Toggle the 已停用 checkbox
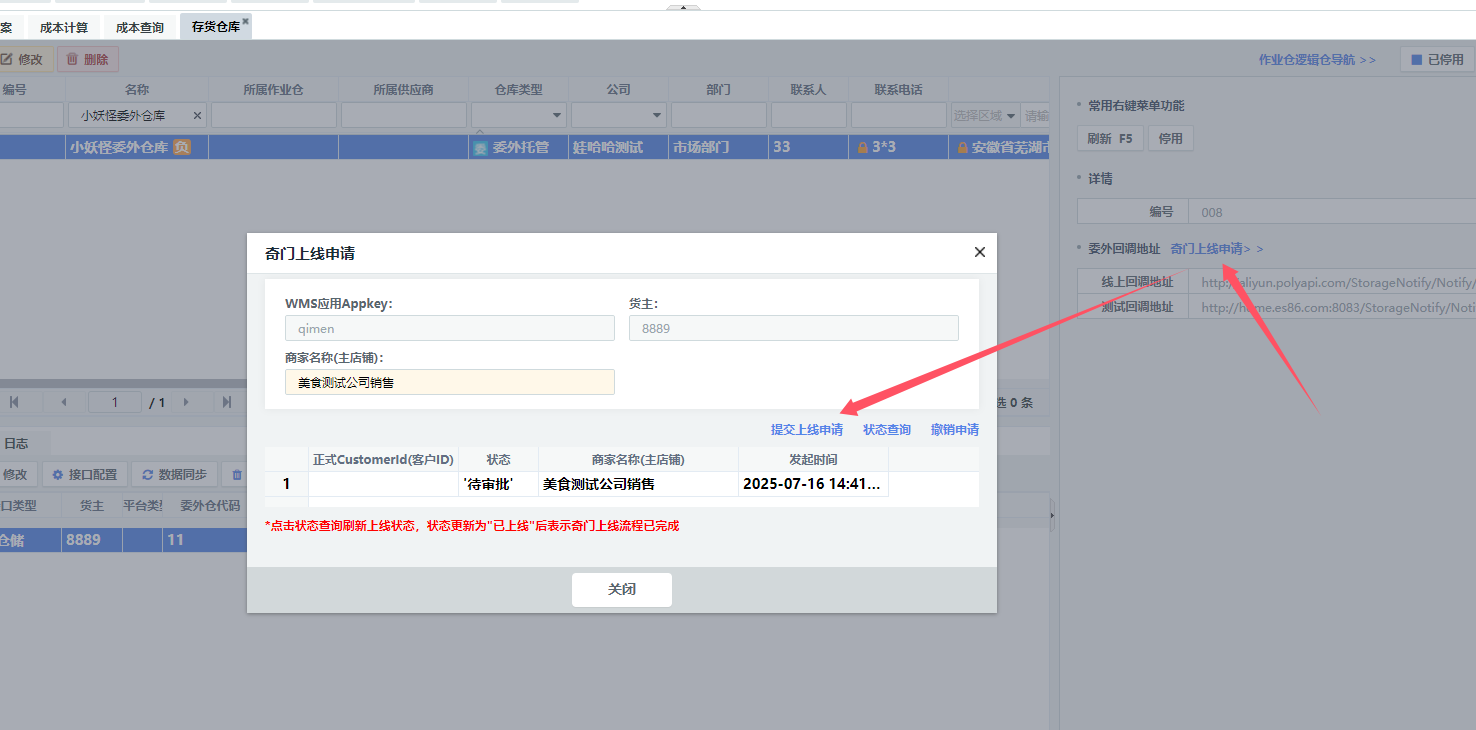1476x730 pixels. point(1416,60)
